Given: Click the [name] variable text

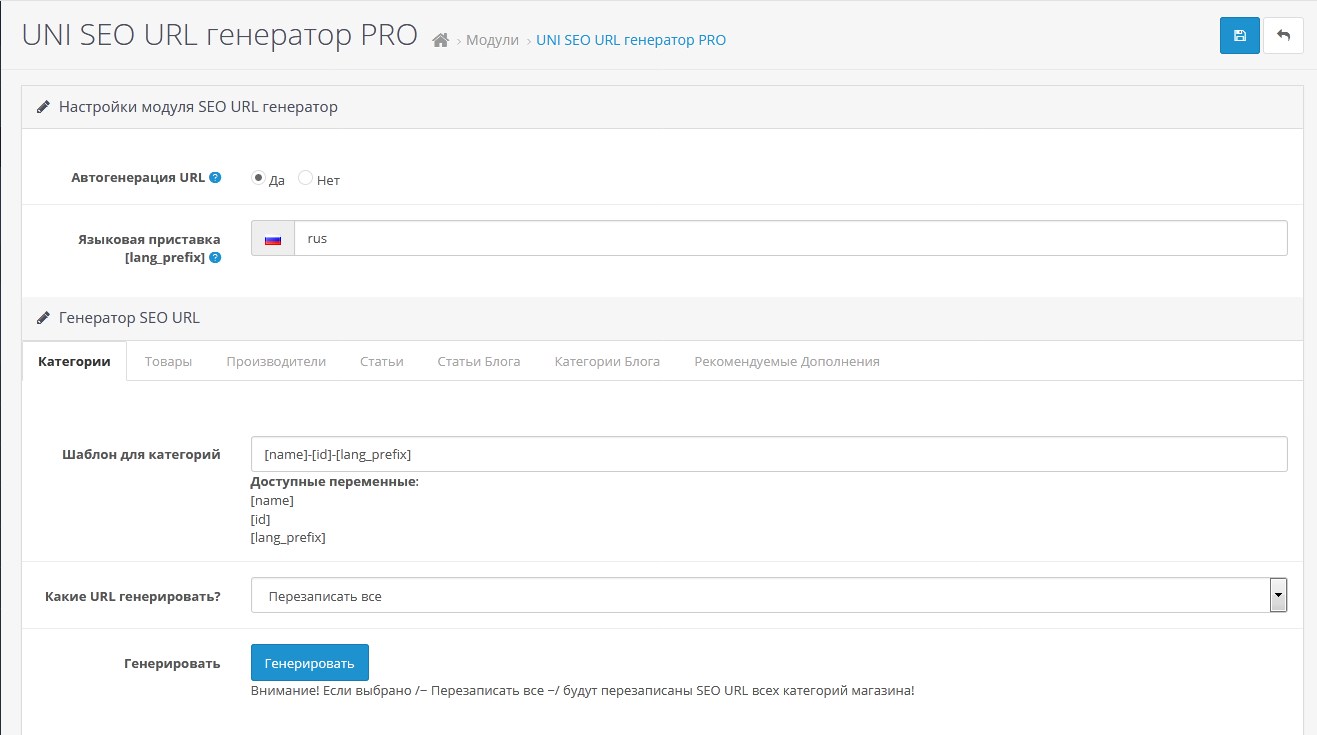Looking at the screenshot, I should tap(272, 501).
